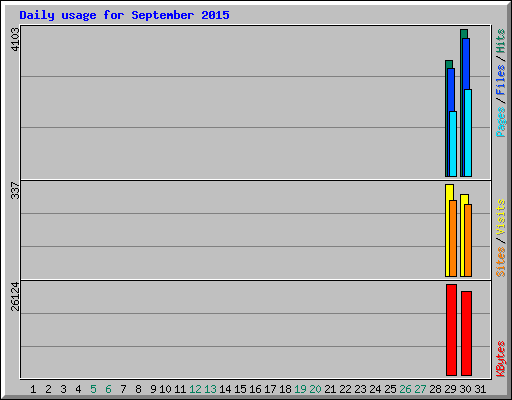Select weekend day 26 on the x-axis
Viewport: 512px width, 400px height.
click(405, 389)
